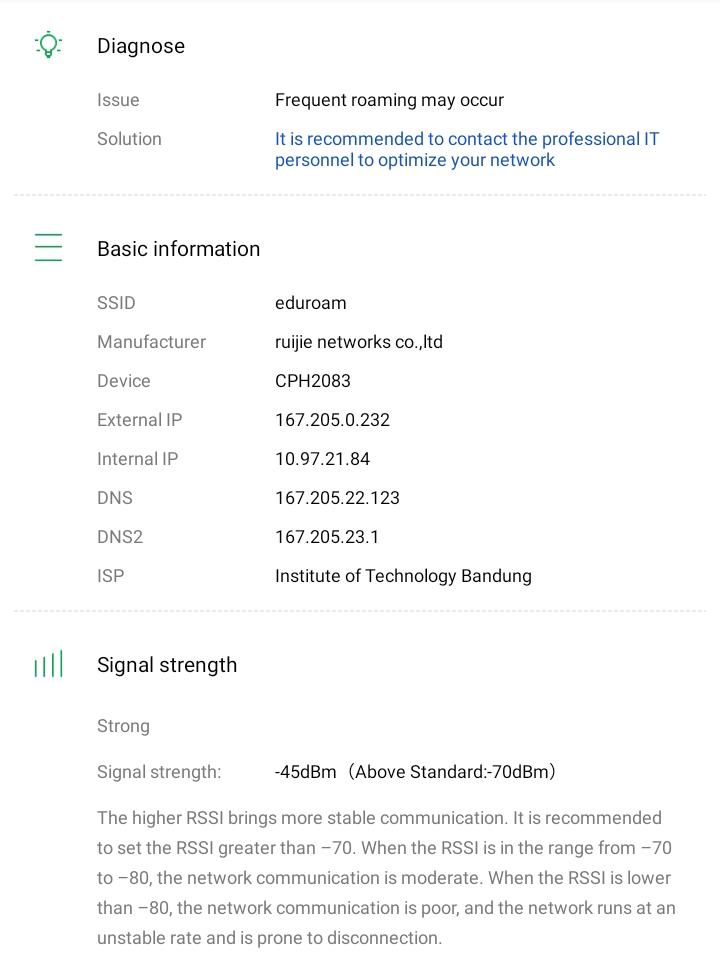
Task: Tap the eduroam SSID value
Action: point(310,303)
